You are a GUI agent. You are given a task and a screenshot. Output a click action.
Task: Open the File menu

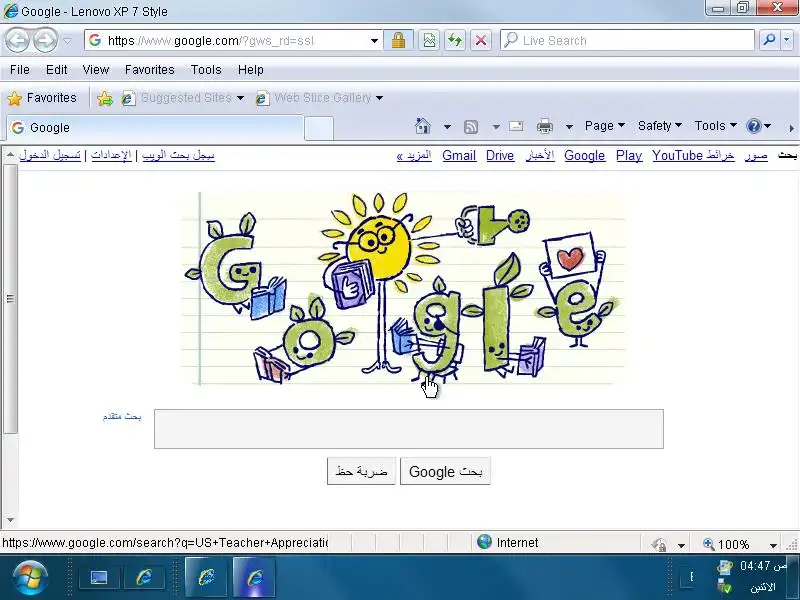pyautogui.click(x=20, y=70)
